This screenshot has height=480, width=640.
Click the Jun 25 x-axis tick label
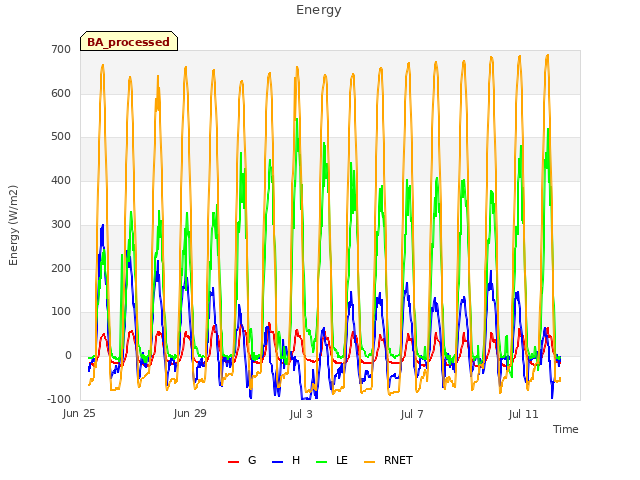coord(79,414)
